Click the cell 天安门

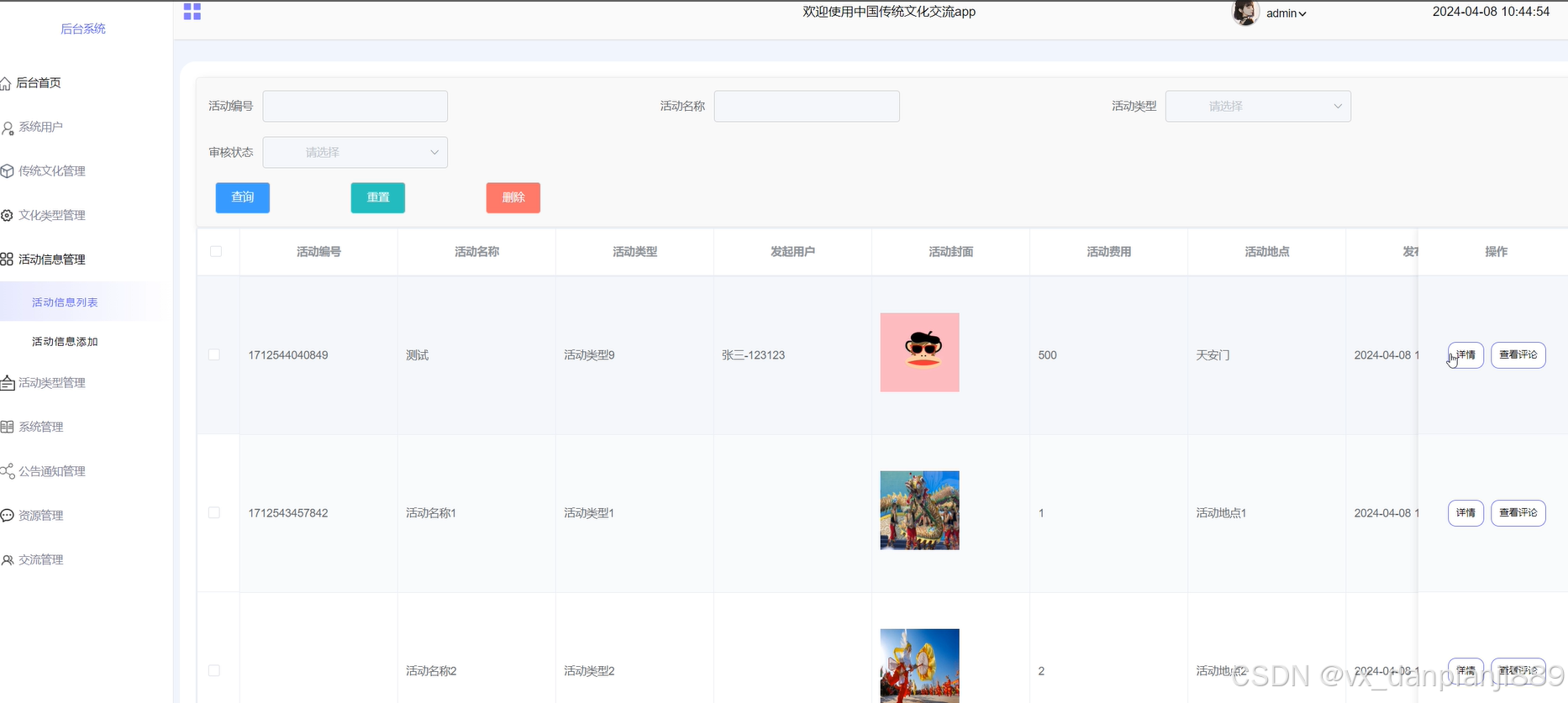pos(1213,355)
